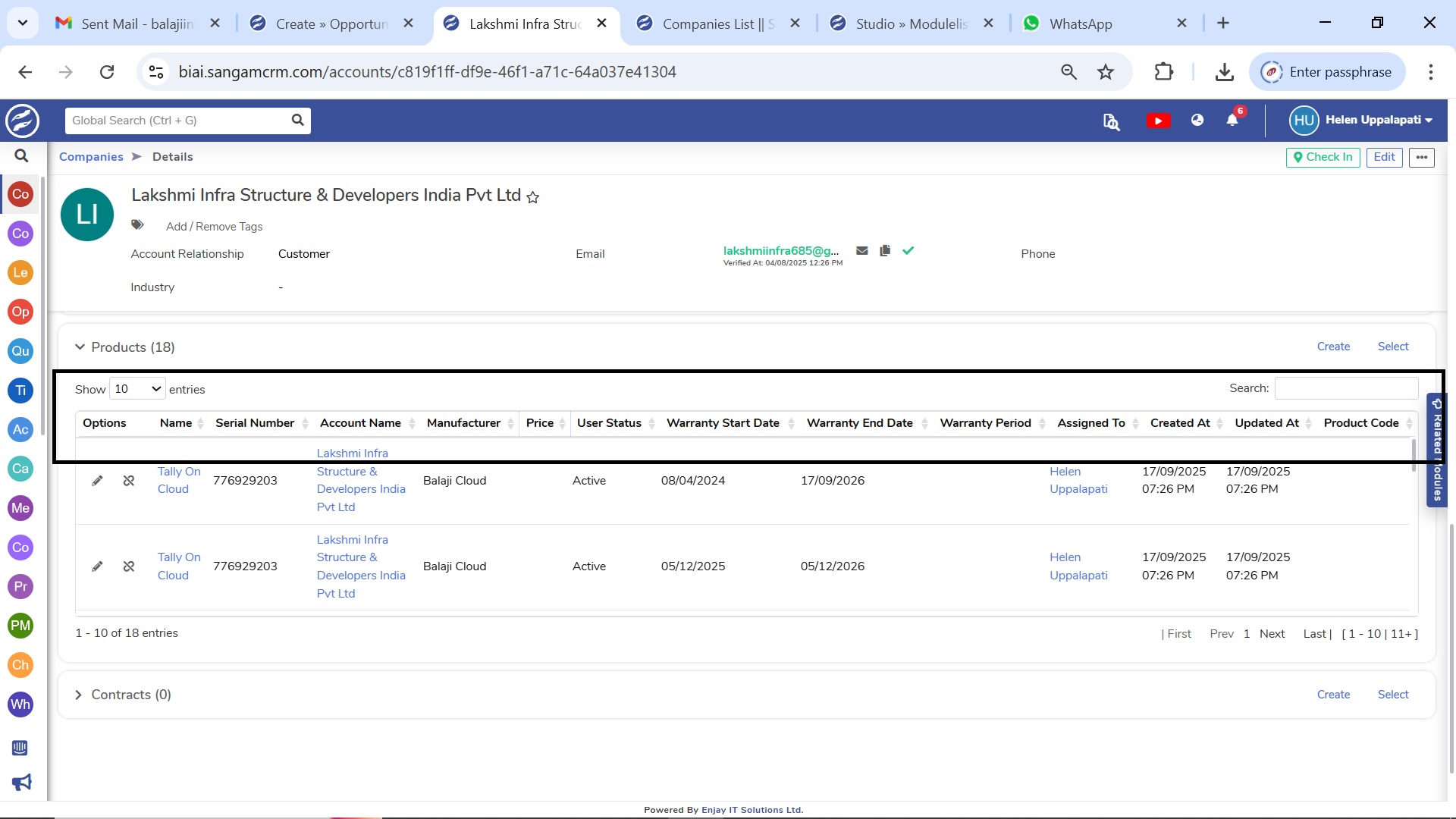
Task: Sort products by Warranty End Date
Action: 859,423
